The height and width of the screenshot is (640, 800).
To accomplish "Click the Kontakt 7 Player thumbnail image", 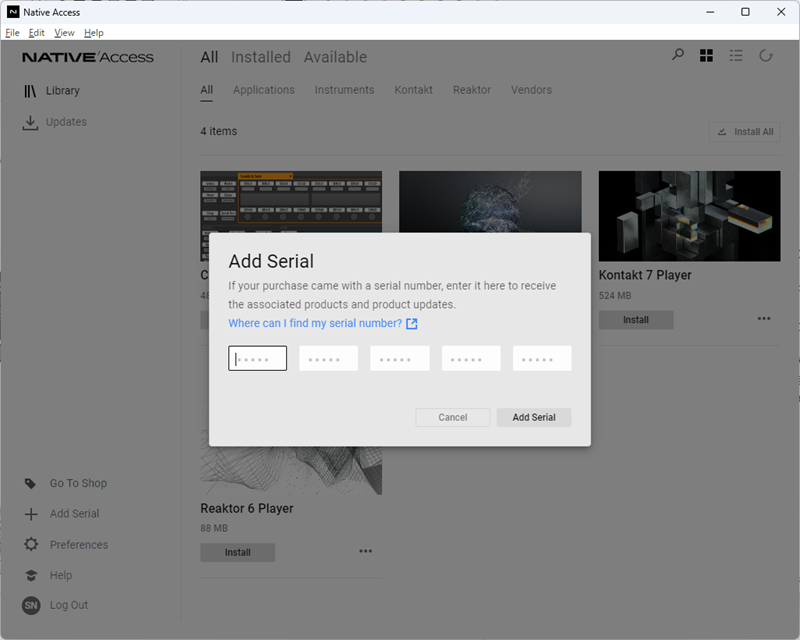I will [690, 216].
